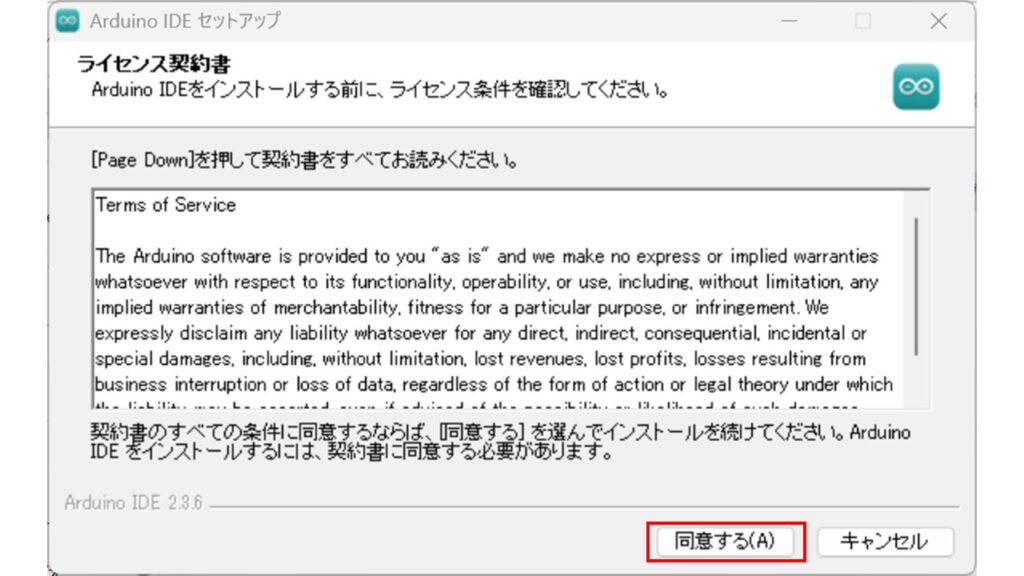Click the "Arduino IDE 2.3.6" version label
This screenshot has height=576, width=1024.
click(133, 502)
